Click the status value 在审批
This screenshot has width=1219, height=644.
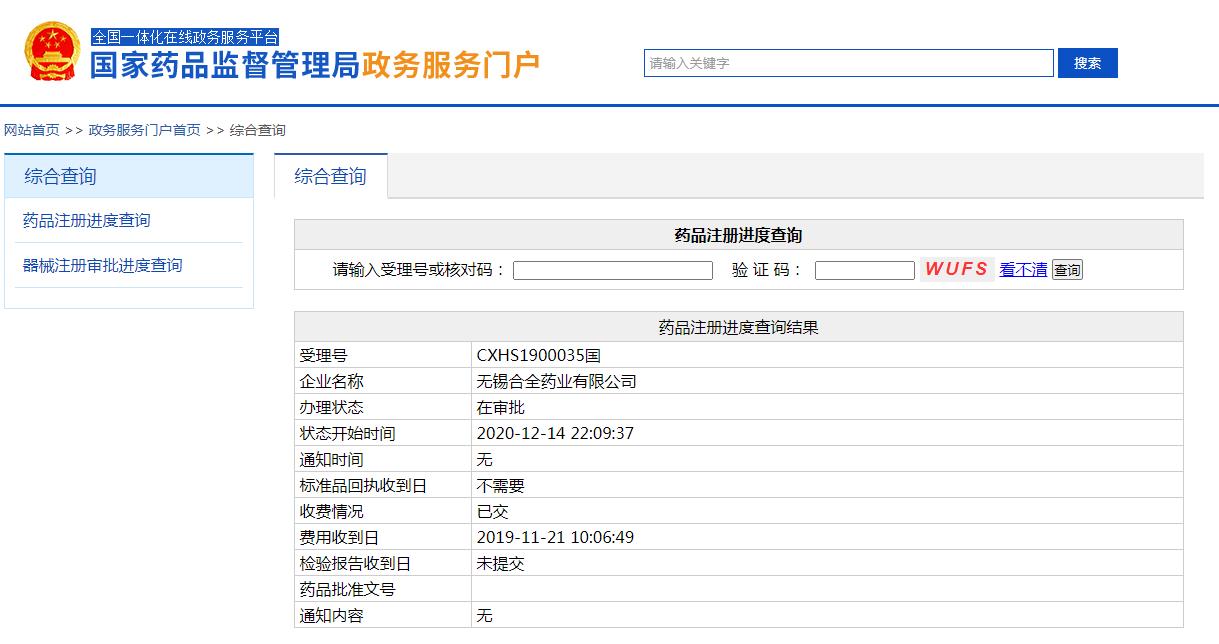point(501,407)
